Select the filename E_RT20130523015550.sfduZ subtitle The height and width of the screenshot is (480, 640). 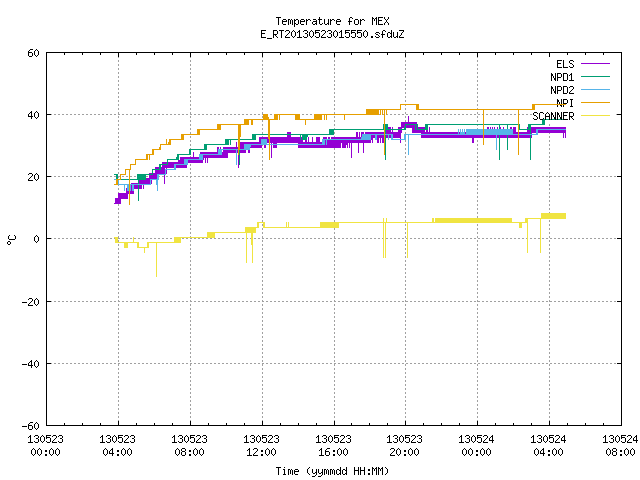point(332,34)
